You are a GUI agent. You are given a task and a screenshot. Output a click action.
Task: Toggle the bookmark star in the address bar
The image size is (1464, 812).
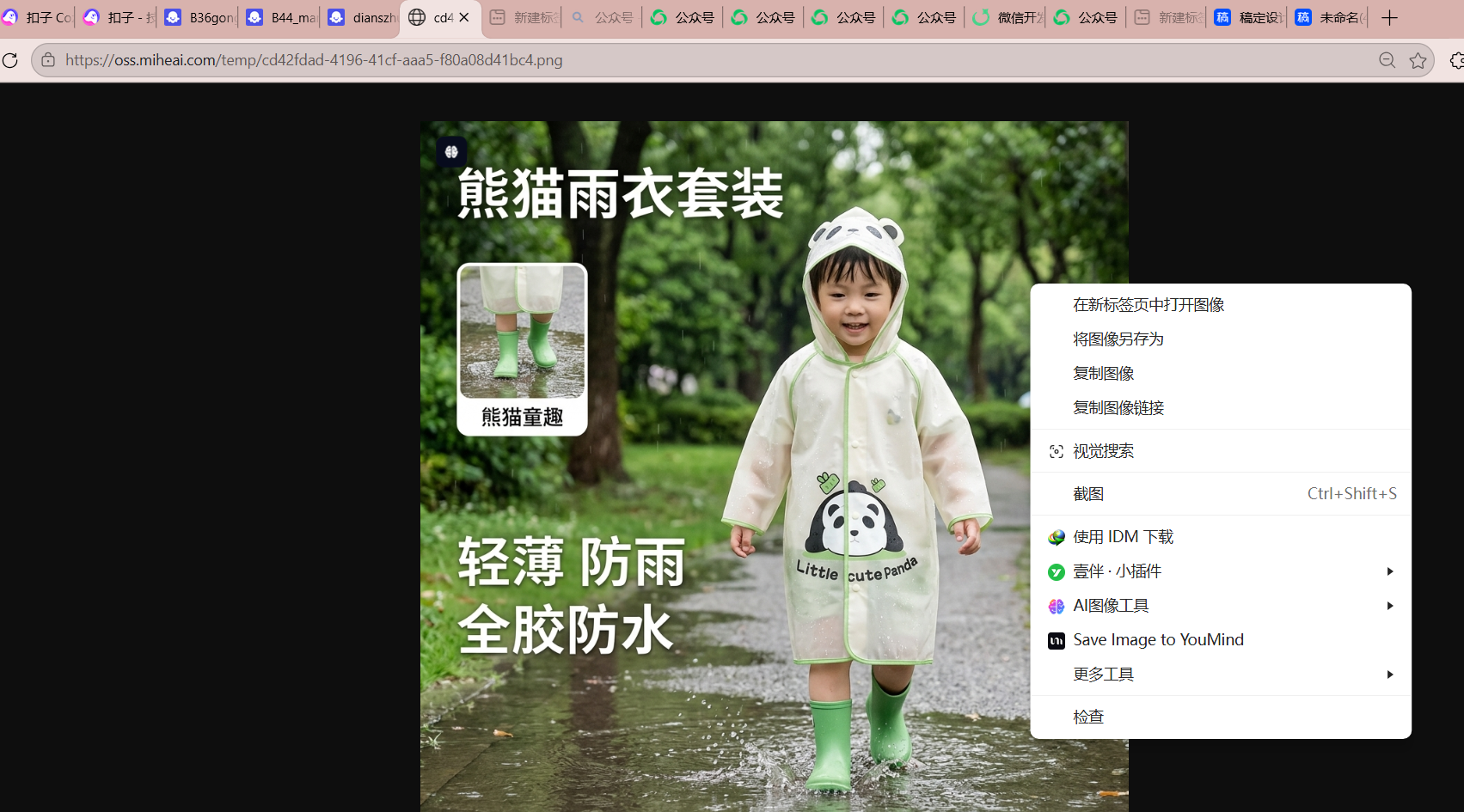(1418, 60)
